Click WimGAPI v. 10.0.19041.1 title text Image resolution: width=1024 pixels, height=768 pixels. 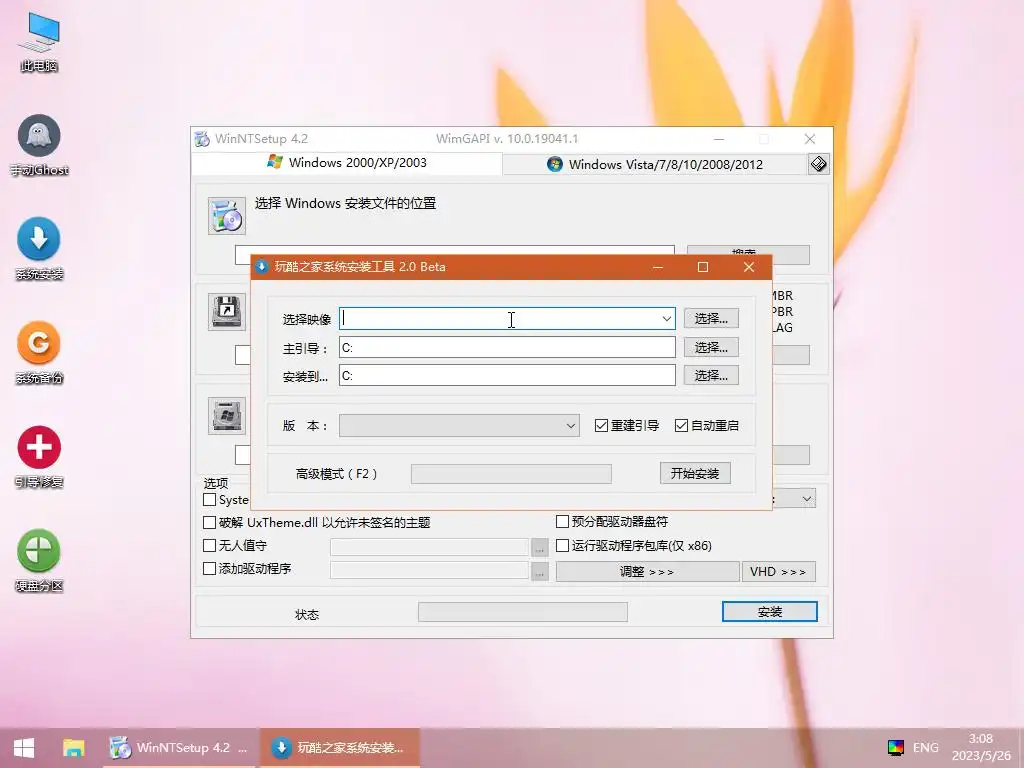click(507, 139)
